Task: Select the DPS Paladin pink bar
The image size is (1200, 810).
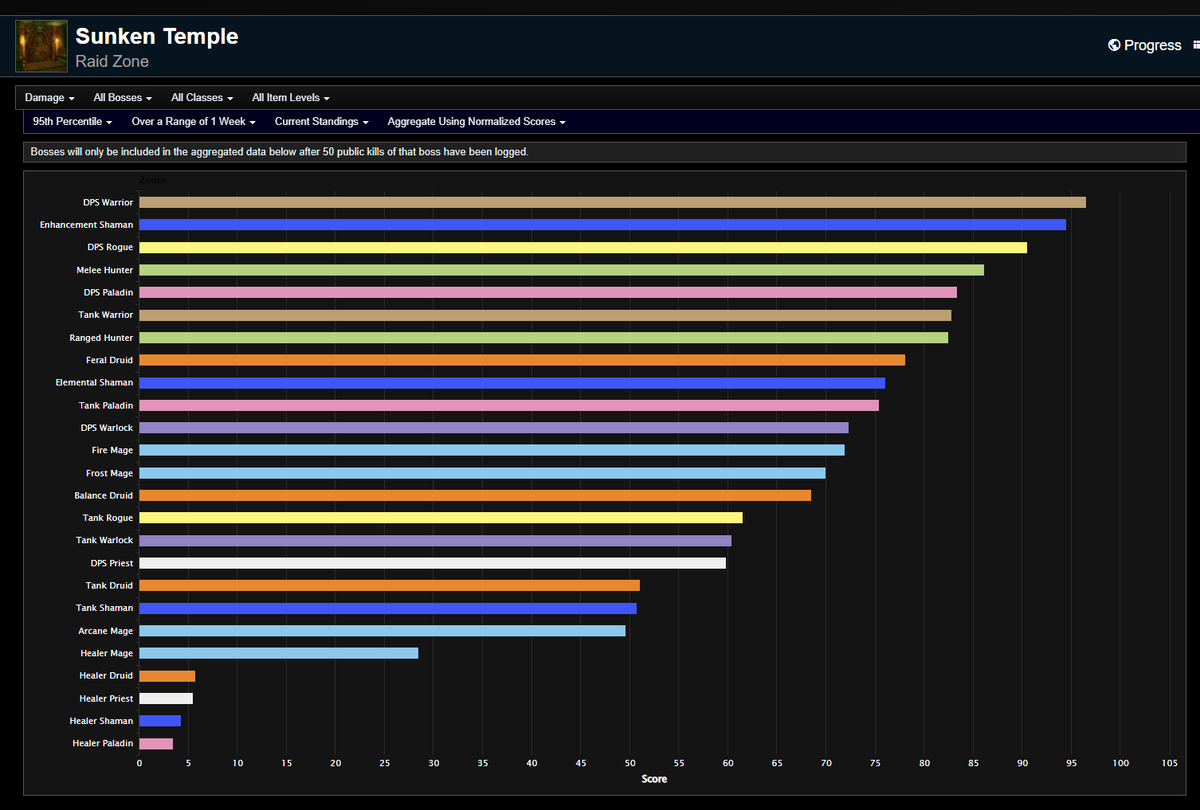Action: 548,292
